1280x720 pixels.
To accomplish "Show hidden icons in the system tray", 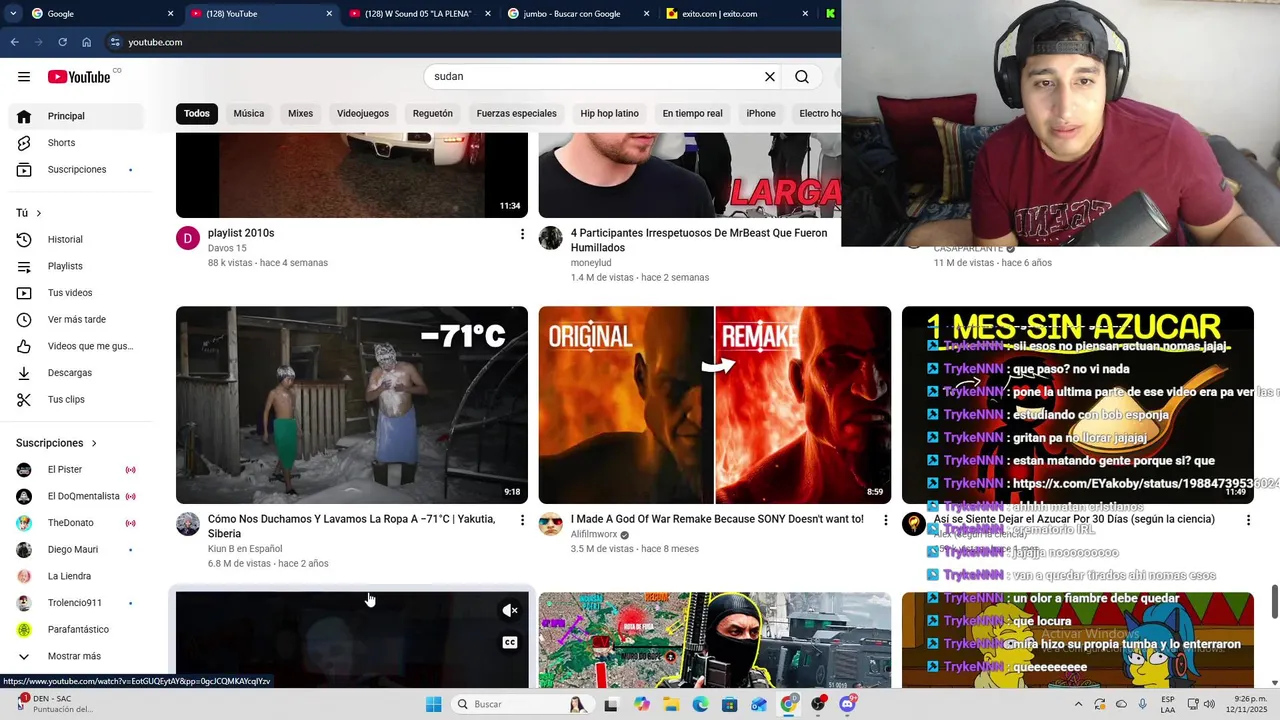I will (x=1078, y=704).
